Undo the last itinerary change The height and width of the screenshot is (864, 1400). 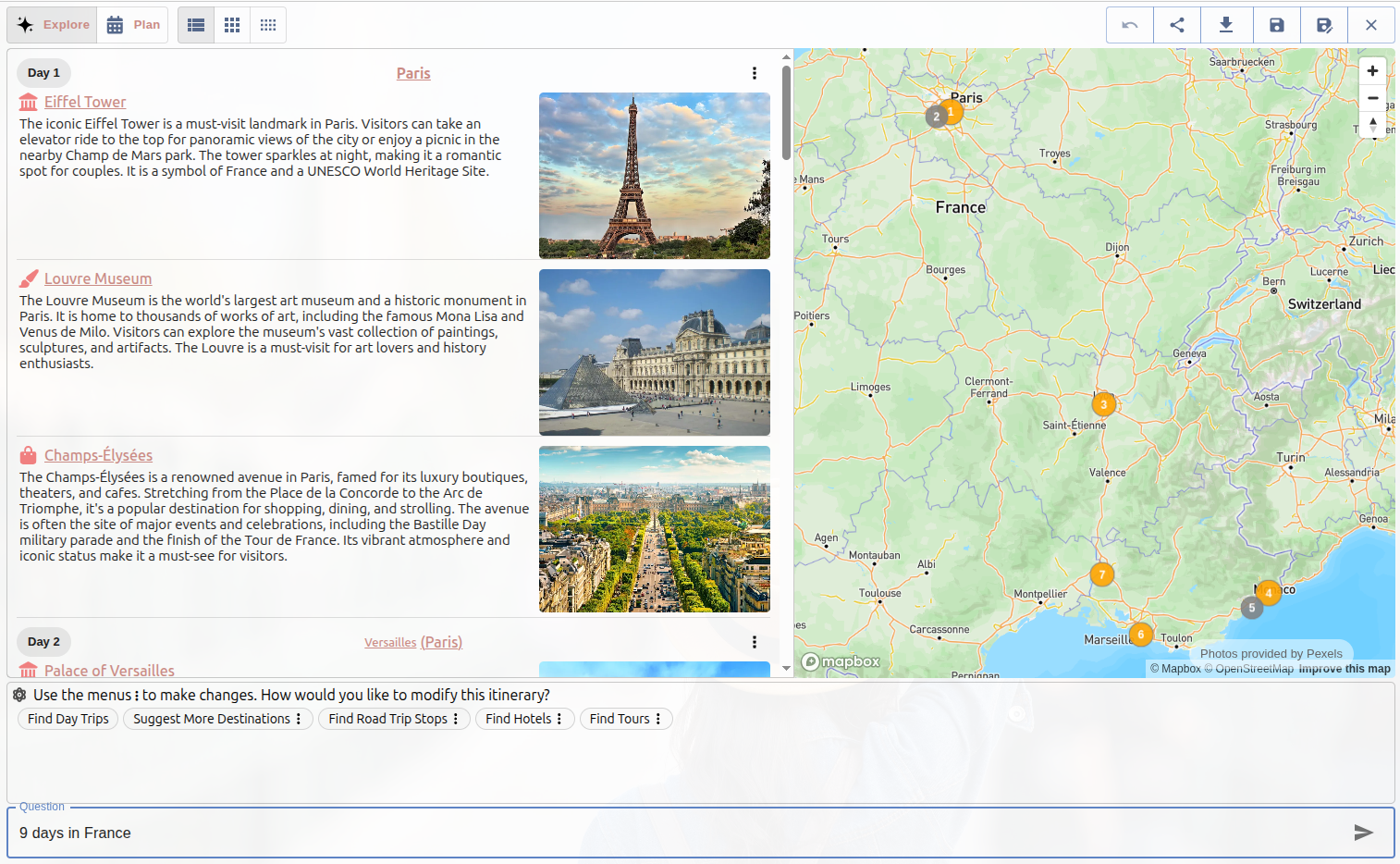(1129, 25)
